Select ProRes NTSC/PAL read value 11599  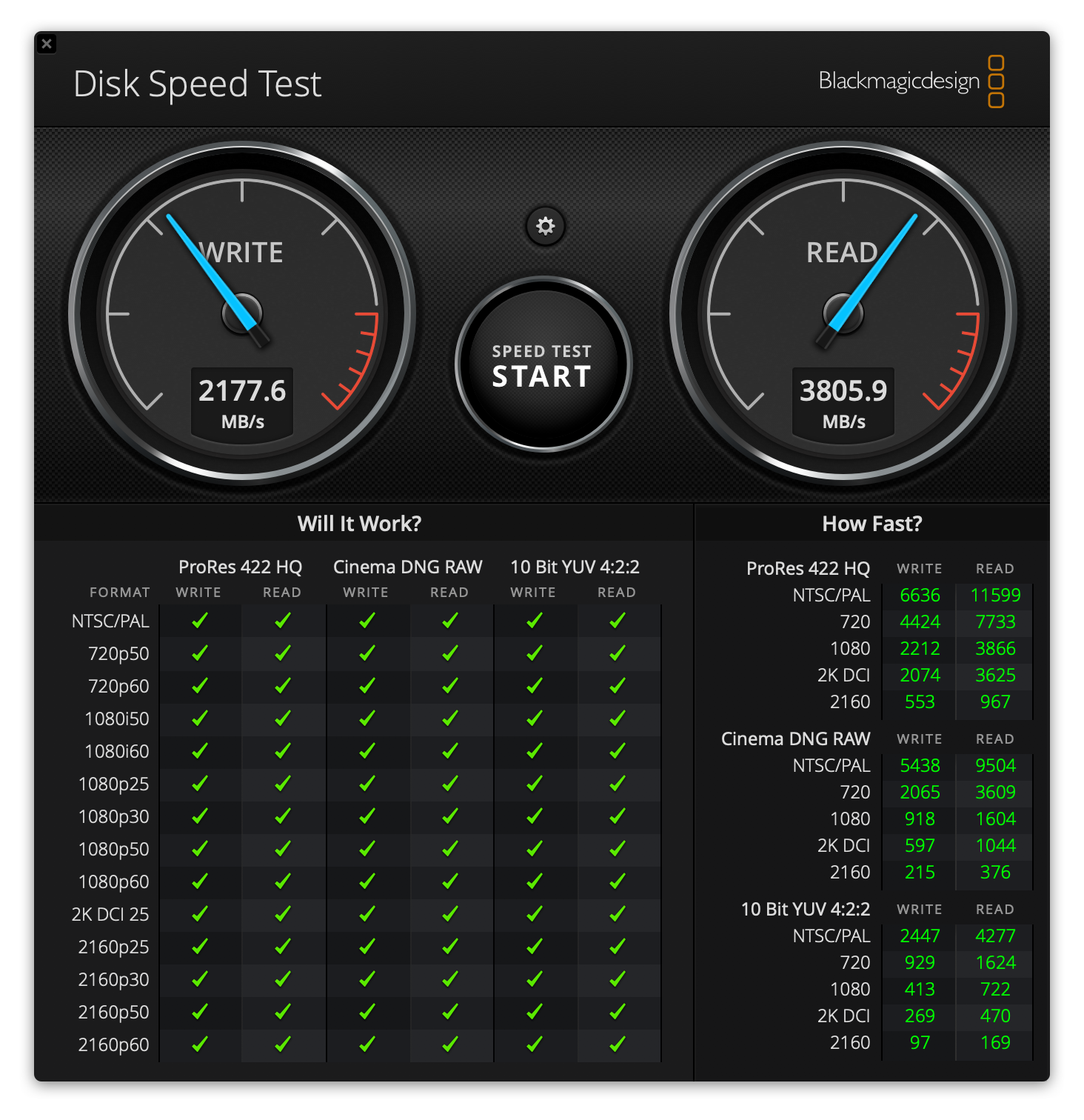coord(995,595)
